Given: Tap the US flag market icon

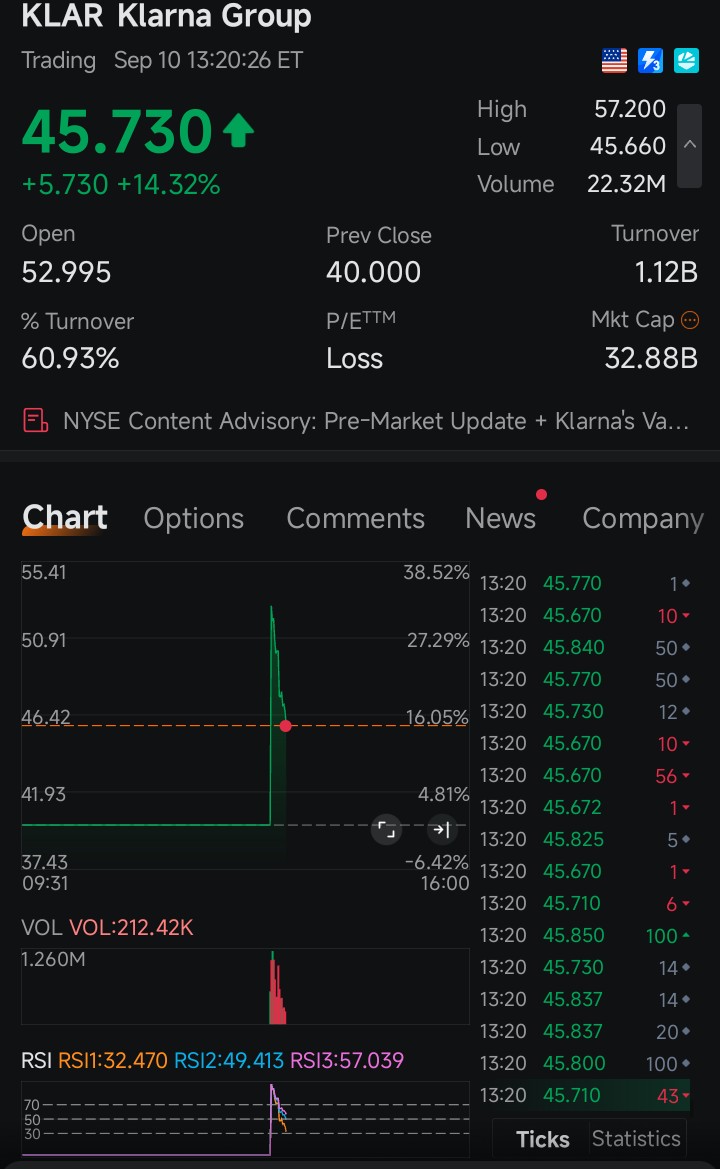Looking at the screenshot, I should pyautogui.click(x=614, y=60).
